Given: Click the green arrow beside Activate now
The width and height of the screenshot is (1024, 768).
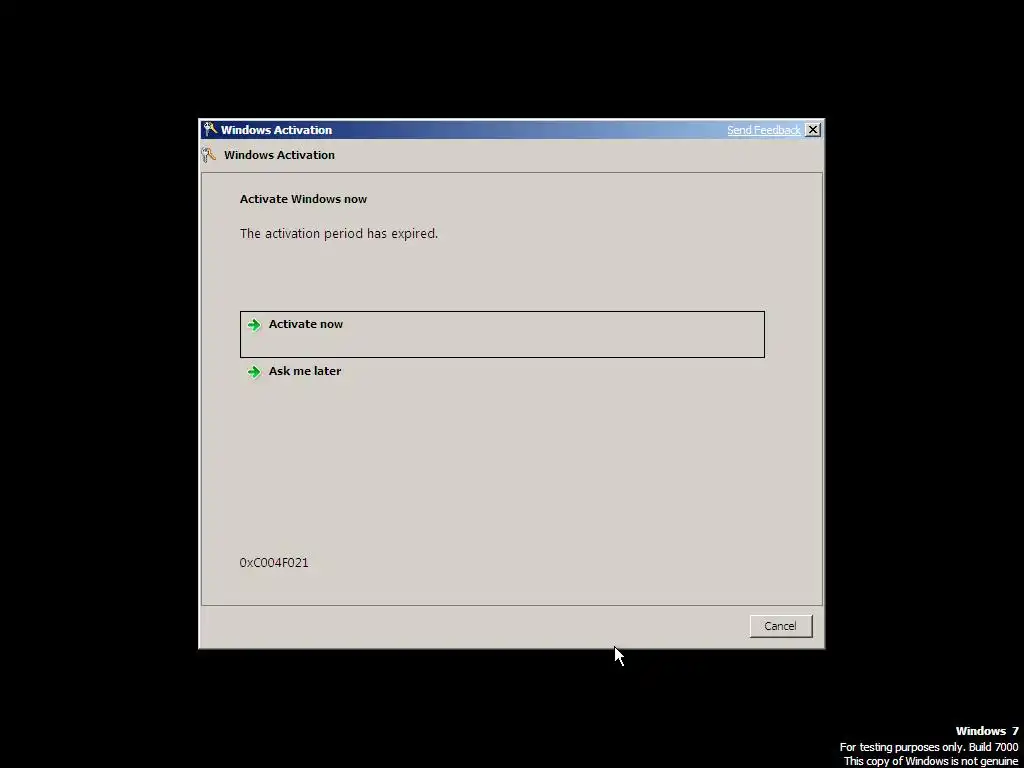Looking at the screenshot, I should click(x=254, y=325).
